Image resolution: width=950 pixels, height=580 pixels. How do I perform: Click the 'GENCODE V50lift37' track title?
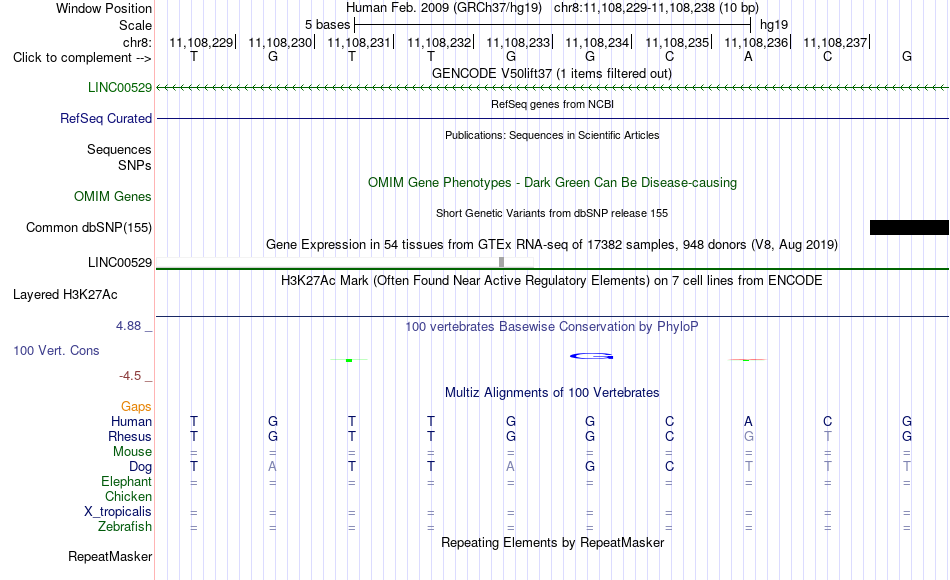(552, 73)
